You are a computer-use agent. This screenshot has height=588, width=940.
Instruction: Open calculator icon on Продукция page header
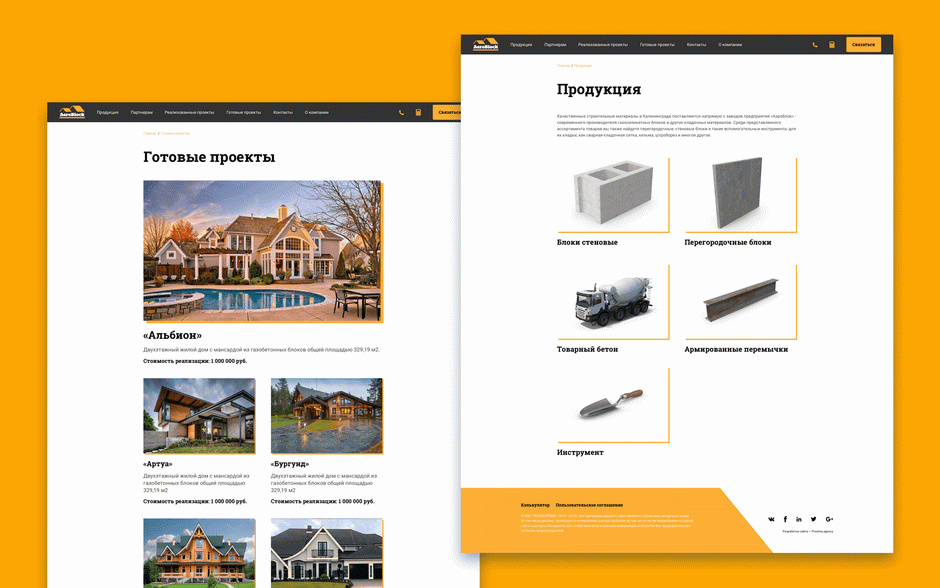[x=832, y=45]
